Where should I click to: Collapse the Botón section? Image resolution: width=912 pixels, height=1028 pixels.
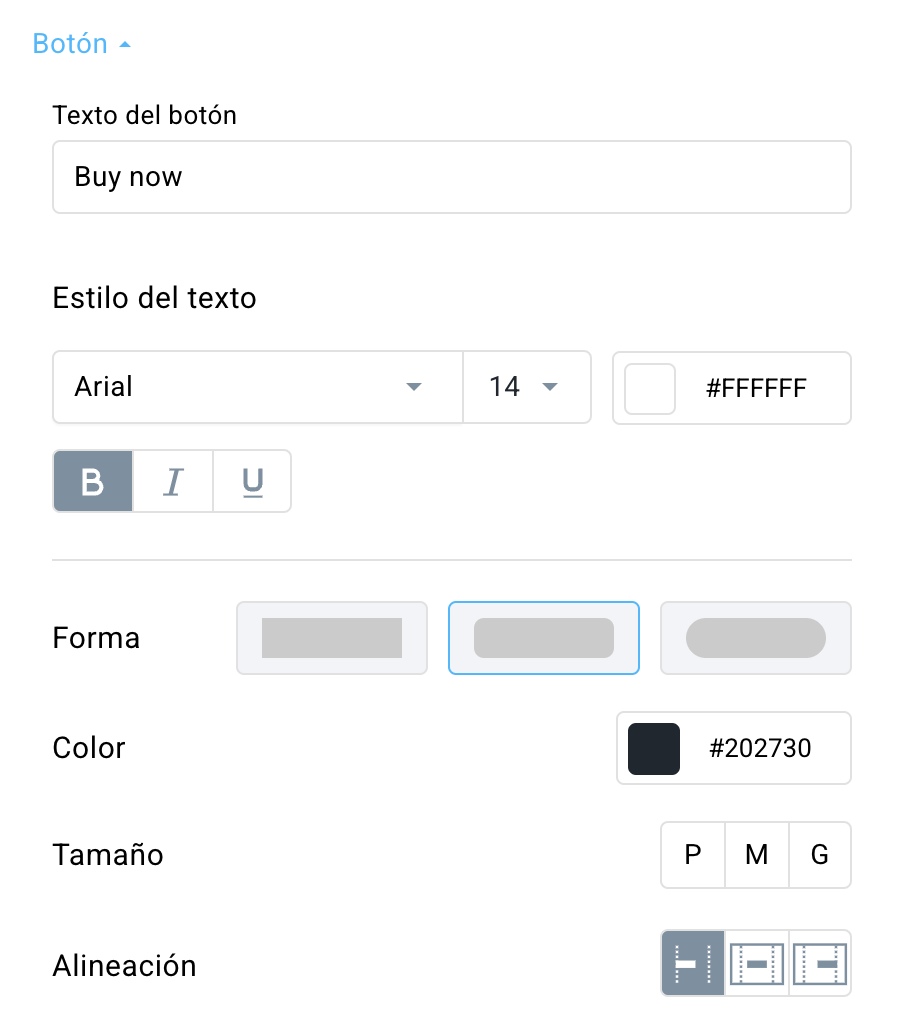(x=82, y=44)
